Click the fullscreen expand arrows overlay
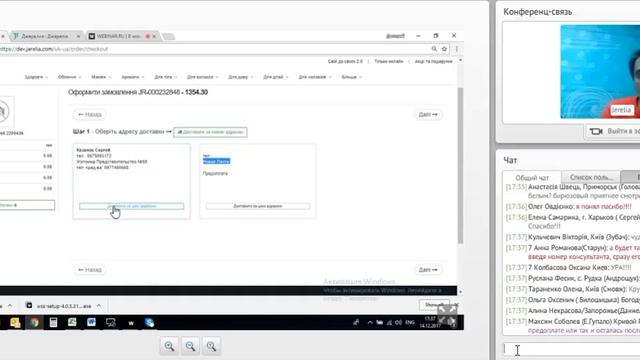This screenshot has height=360, width=640. pyautogui.click(x=447, y=315)
